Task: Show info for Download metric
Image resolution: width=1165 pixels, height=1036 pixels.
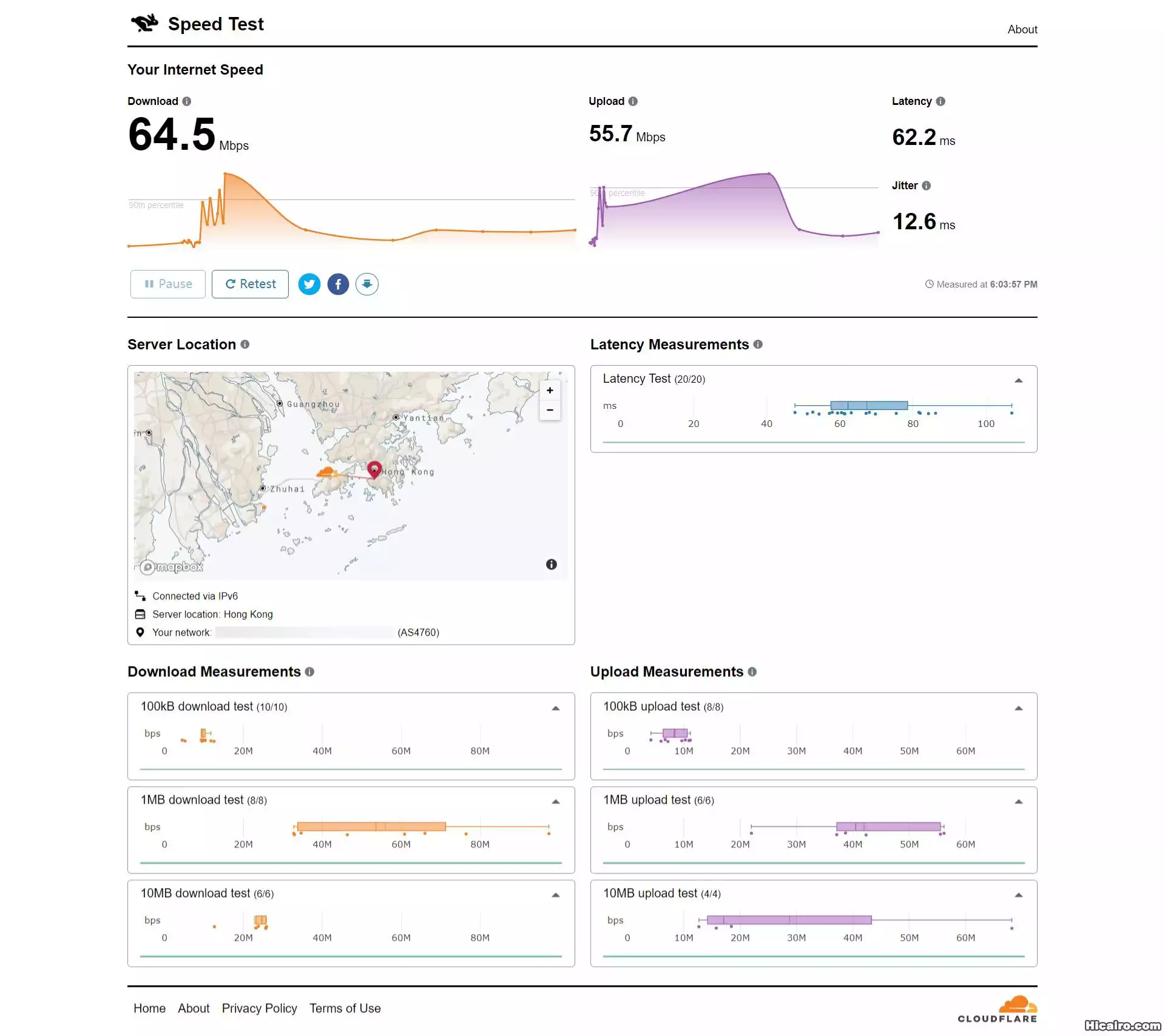Action: pyautogui.click(x=187, y=101)
